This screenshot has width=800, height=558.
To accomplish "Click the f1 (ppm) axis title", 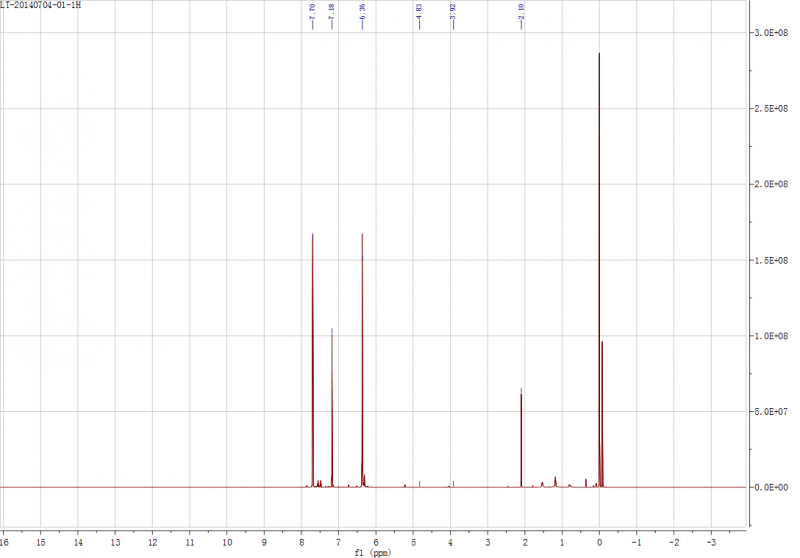I will tap(372, 553).
